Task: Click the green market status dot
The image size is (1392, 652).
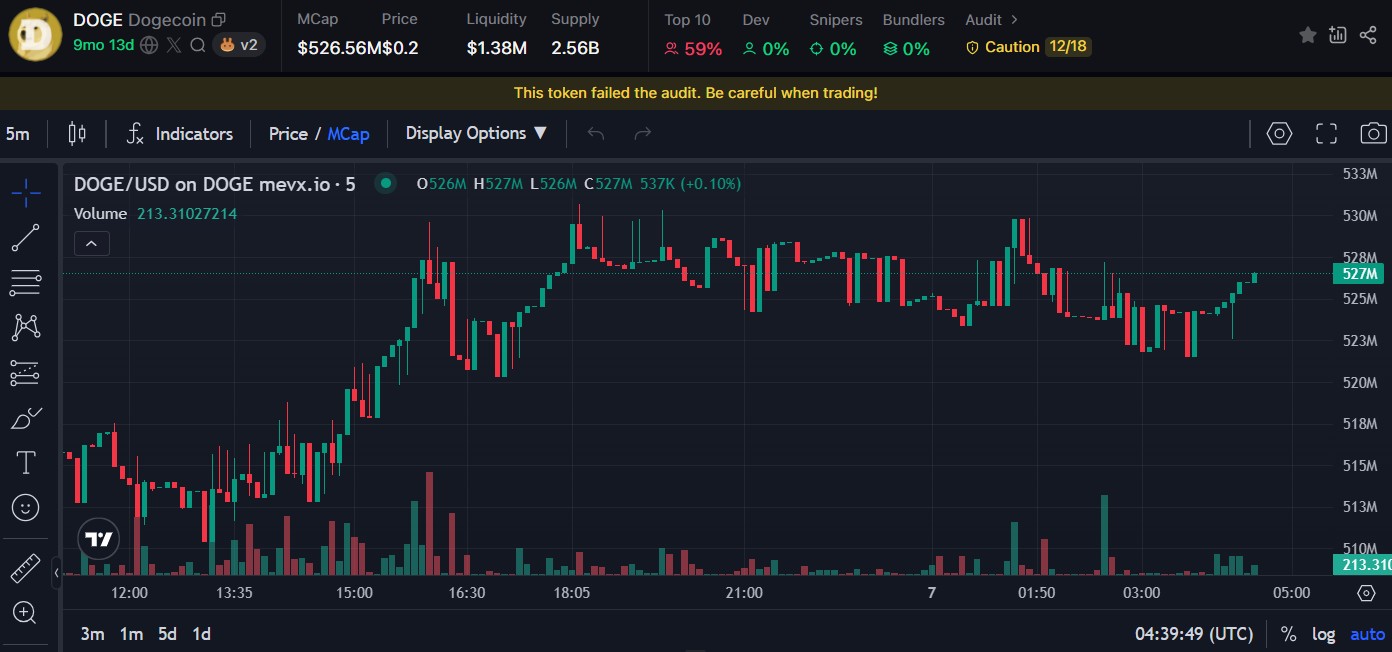Action: [x=384, y=184]
